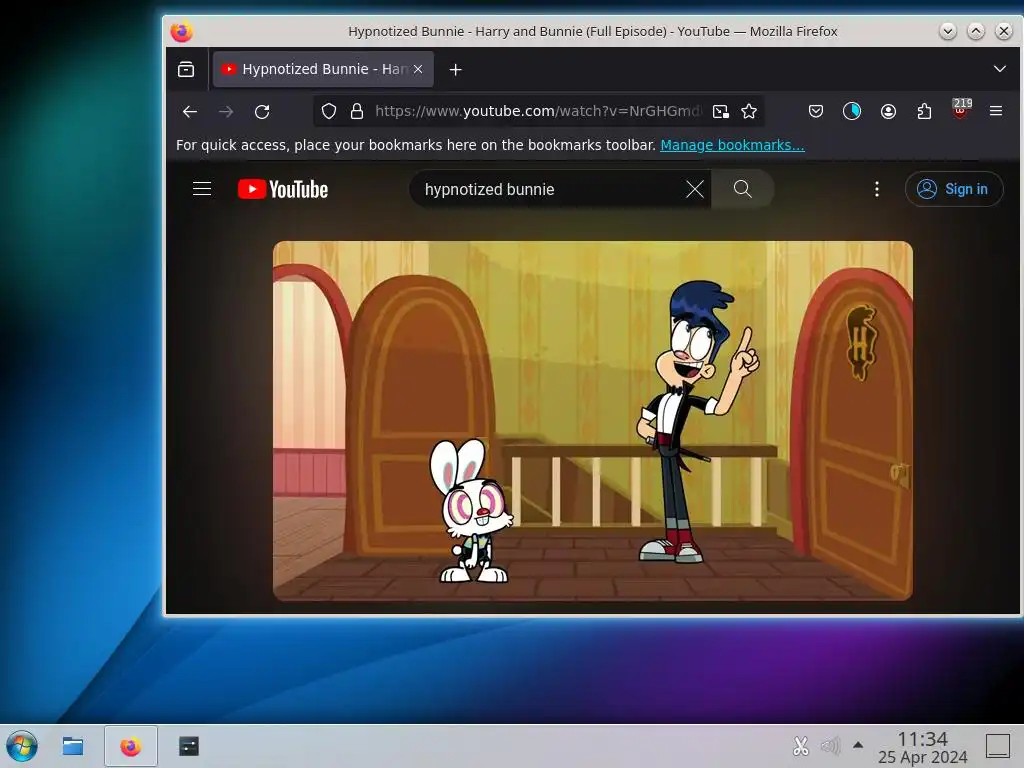1024x768 pixels.
Task: Open the Firefox application hamburger menu
Action: 996,111
